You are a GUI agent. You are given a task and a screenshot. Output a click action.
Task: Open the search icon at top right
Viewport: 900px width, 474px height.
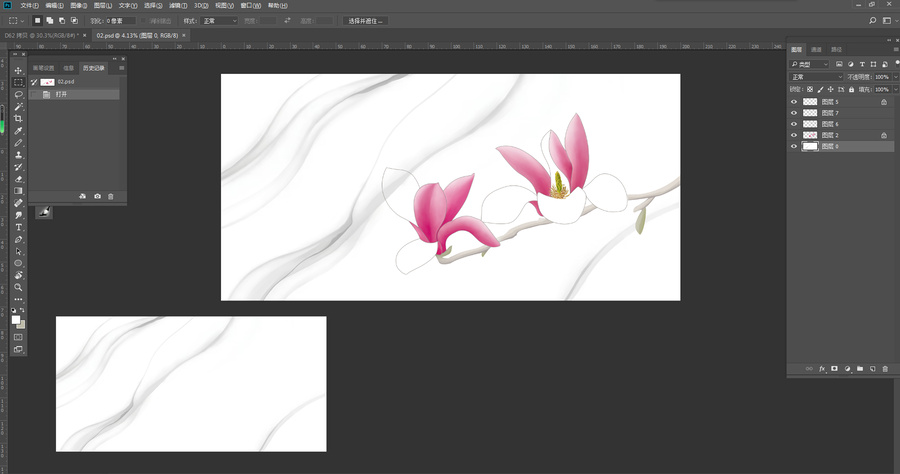(872, 21)
